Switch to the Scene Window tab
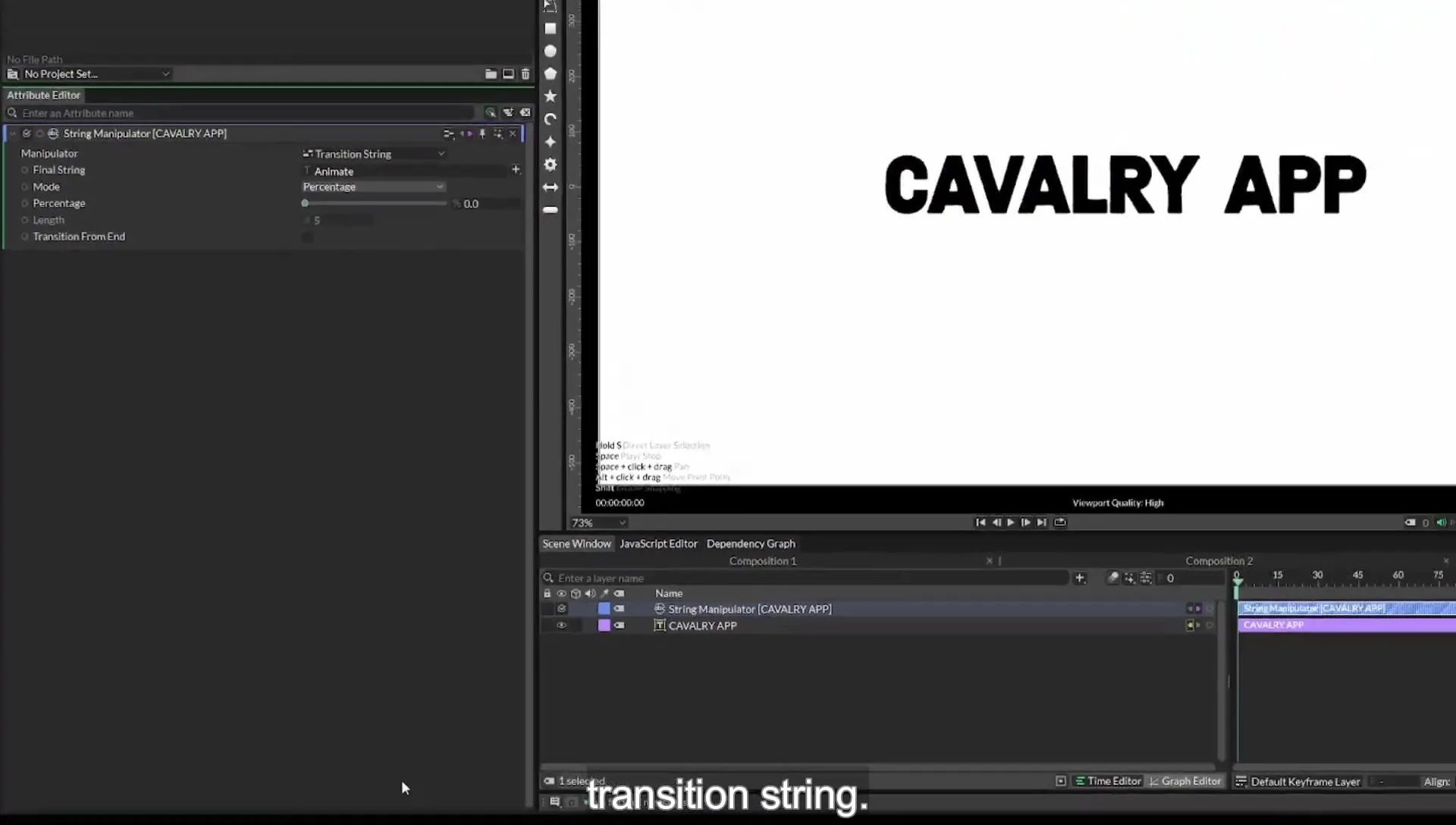 576,544
